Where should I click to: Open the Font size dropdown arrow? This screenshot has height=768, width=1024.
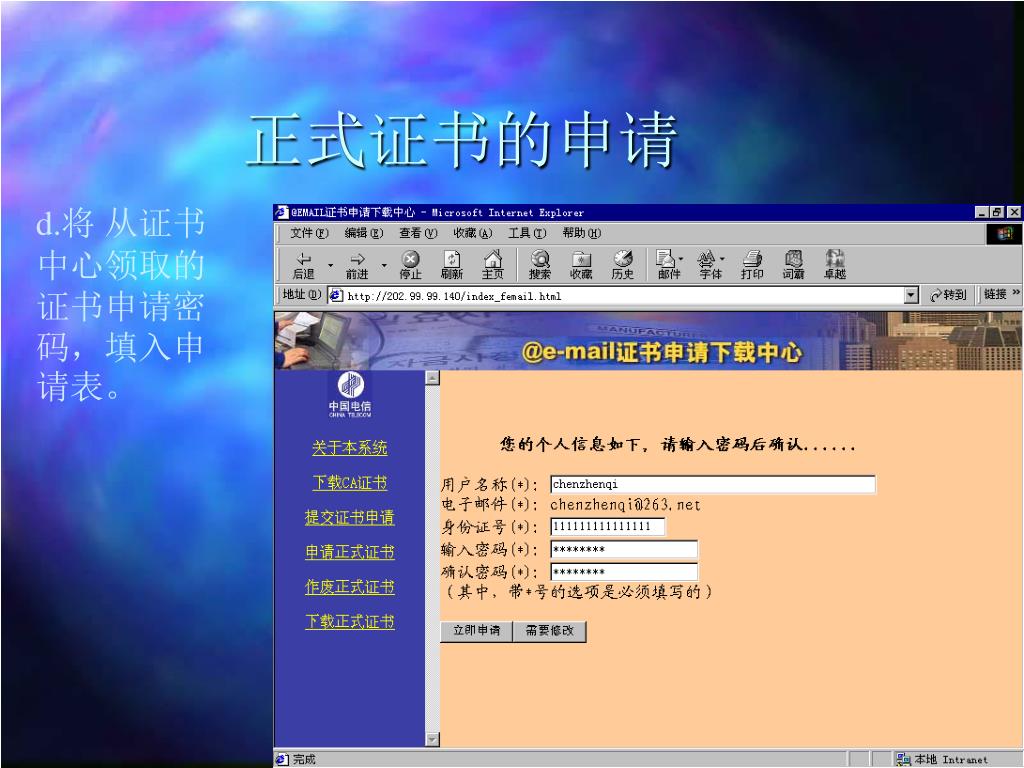tap(722, 259)
